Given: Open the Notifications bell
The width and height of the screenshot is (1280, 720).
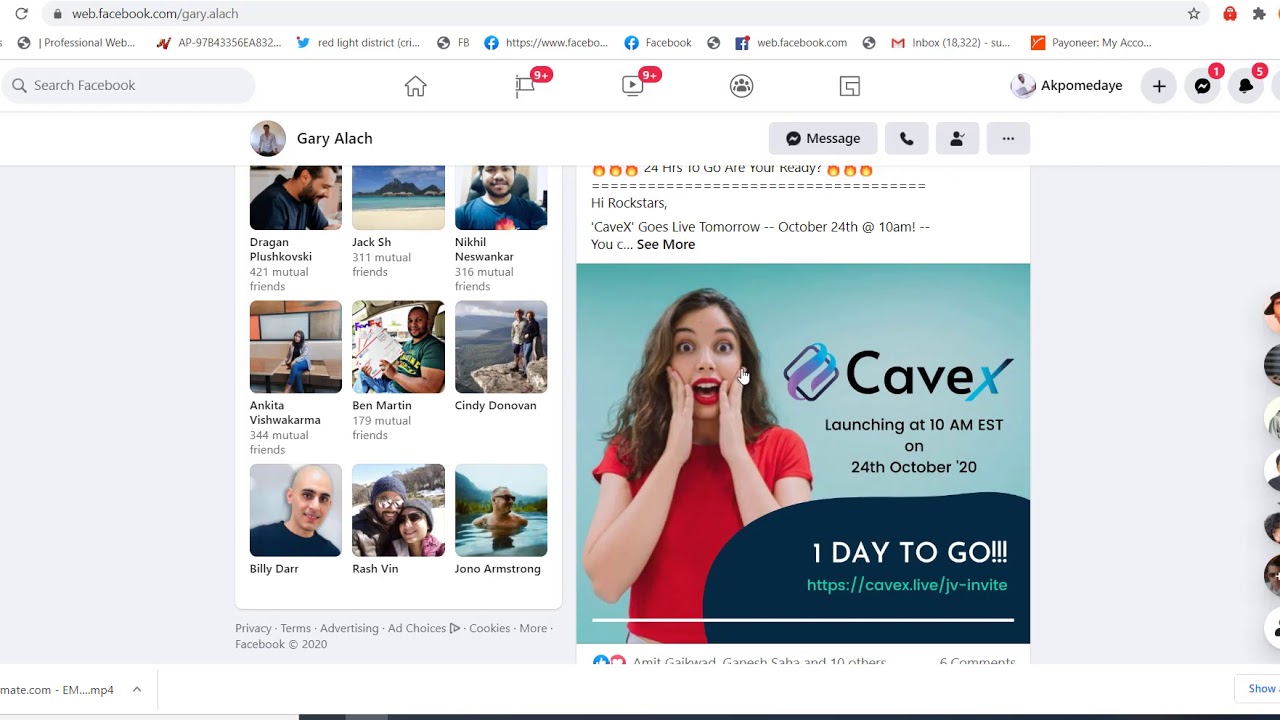Looking at the screenshot, I should 1246,86.
